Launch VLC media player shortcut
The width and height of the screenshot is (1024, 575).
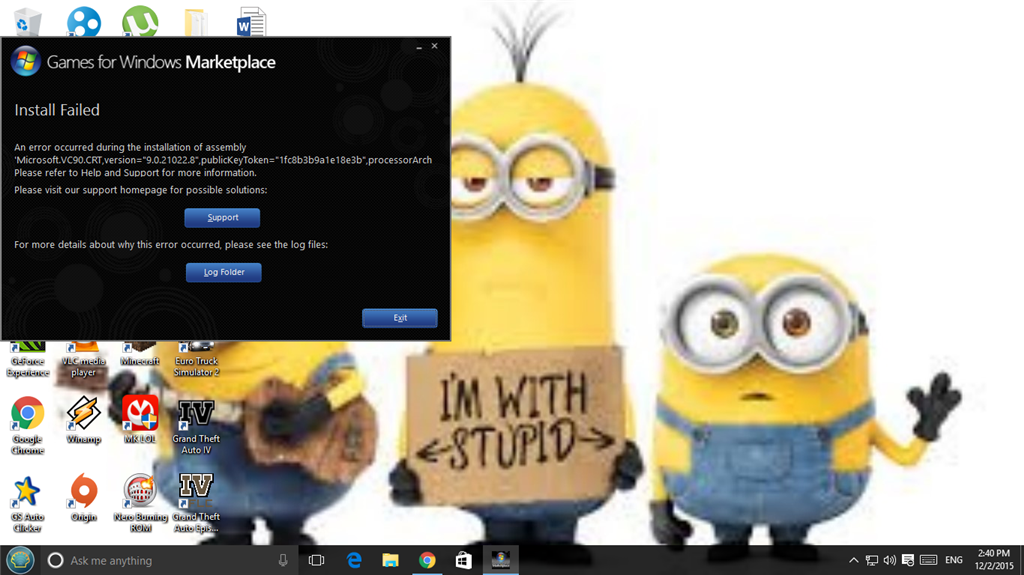84,359
